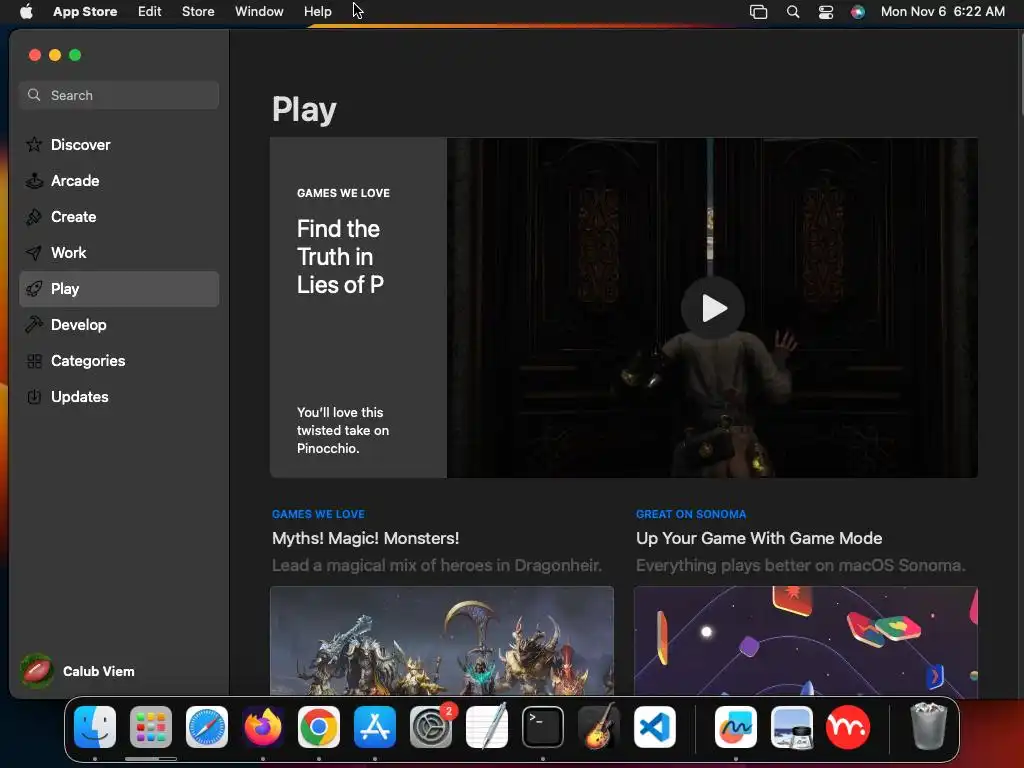Click the GREAT ON SONOMA label
The image size is (1024, 768).
click(x=691, y=514)
